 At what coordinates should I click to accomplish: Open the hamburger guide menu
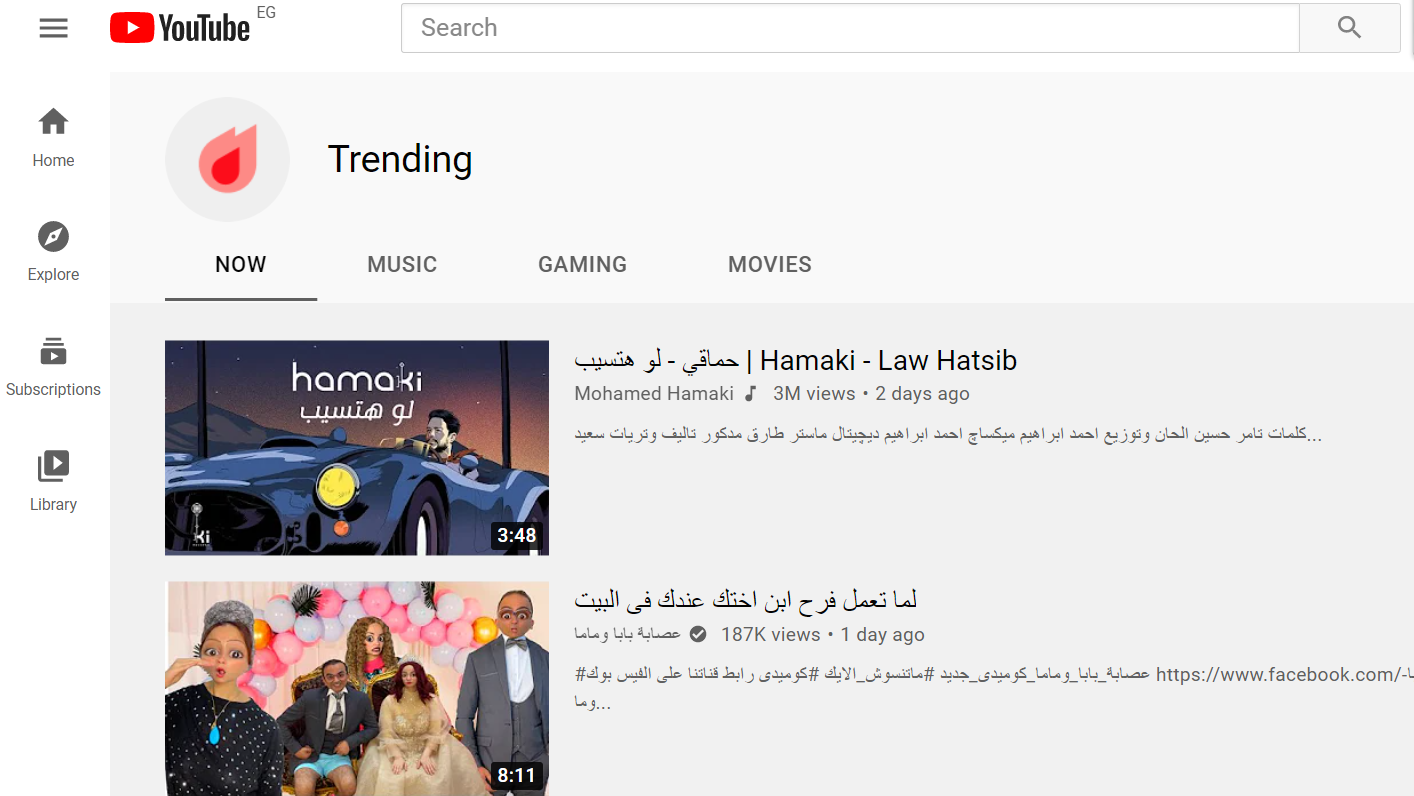pyautogui.click(x=53, y=28)
